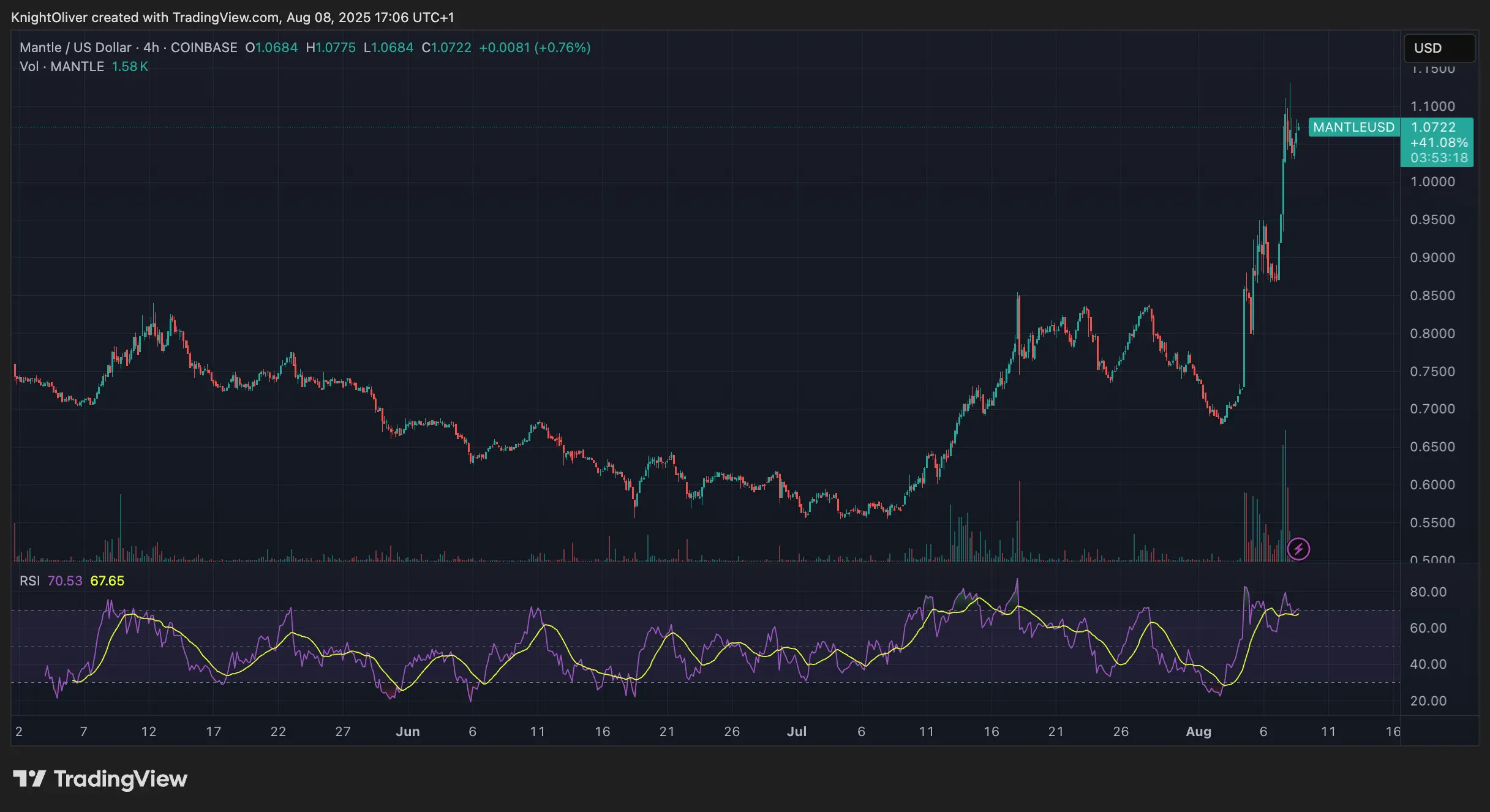This screenshot has height=812, width=1490.
Task: Click the purple RSI value 70.53
Action: click(x=64, y=581)
